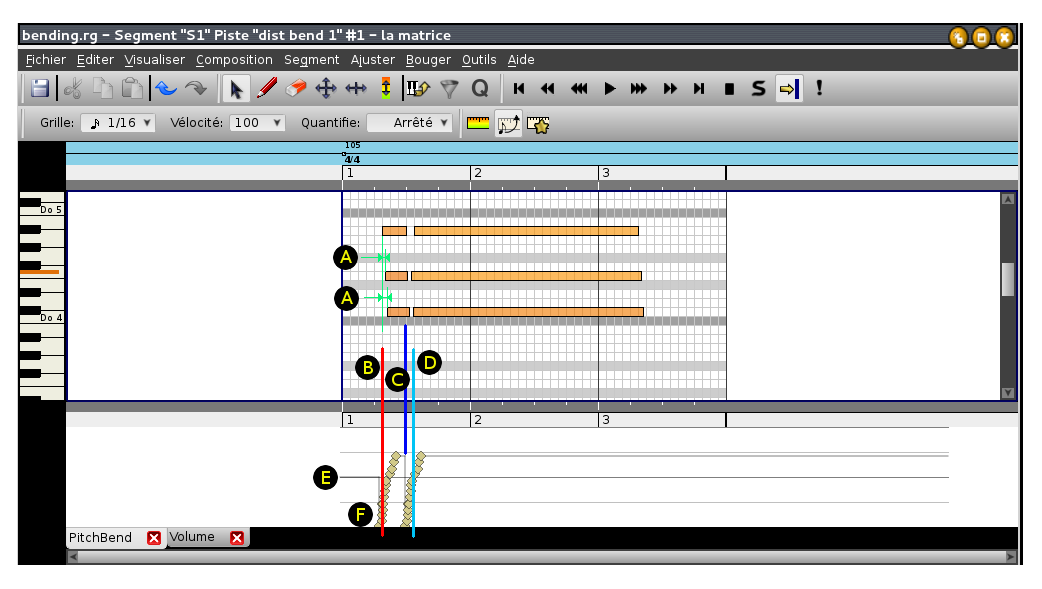Click the vertical scrollbar down arrow
The height and width of the screenshot is (589, 1042).
point(1008,393)
